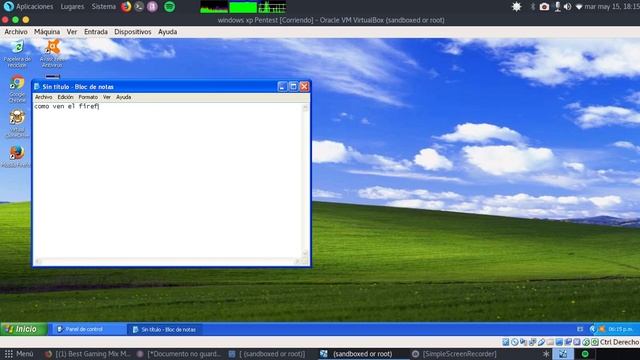
Task: Open Notepad's Archivo menu
Action: (44, 97)
